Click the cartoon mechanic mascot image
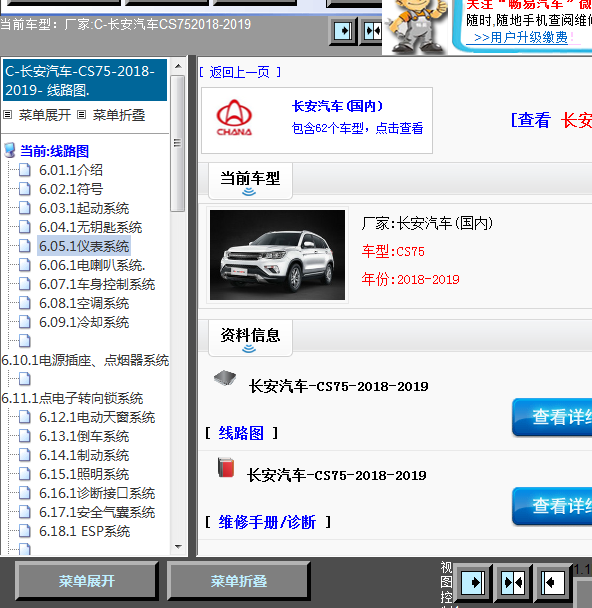Screen dimensions: 592x608 416,26
